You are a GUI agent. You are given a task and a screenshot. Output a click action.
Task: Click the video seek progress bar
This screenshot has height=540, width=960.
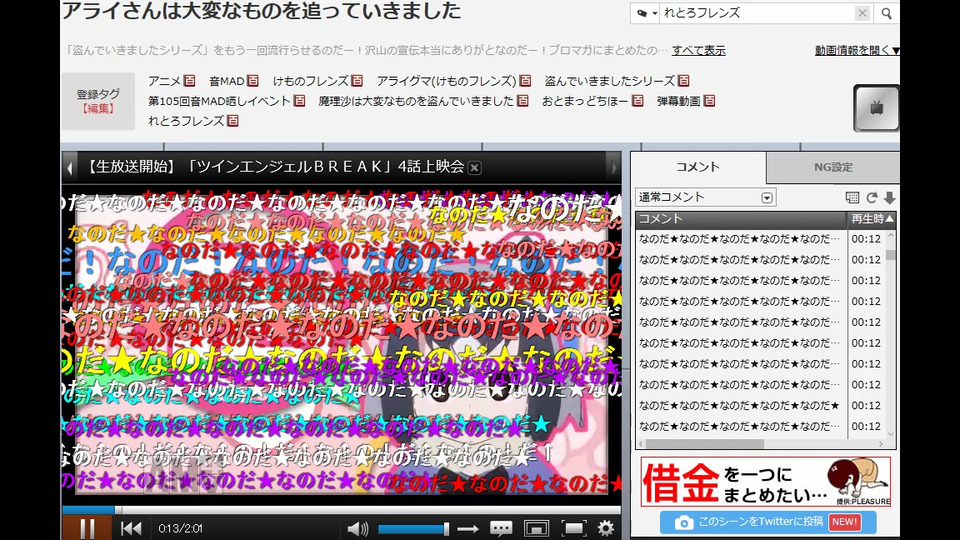pyautogui.click(x=342, y=509)
